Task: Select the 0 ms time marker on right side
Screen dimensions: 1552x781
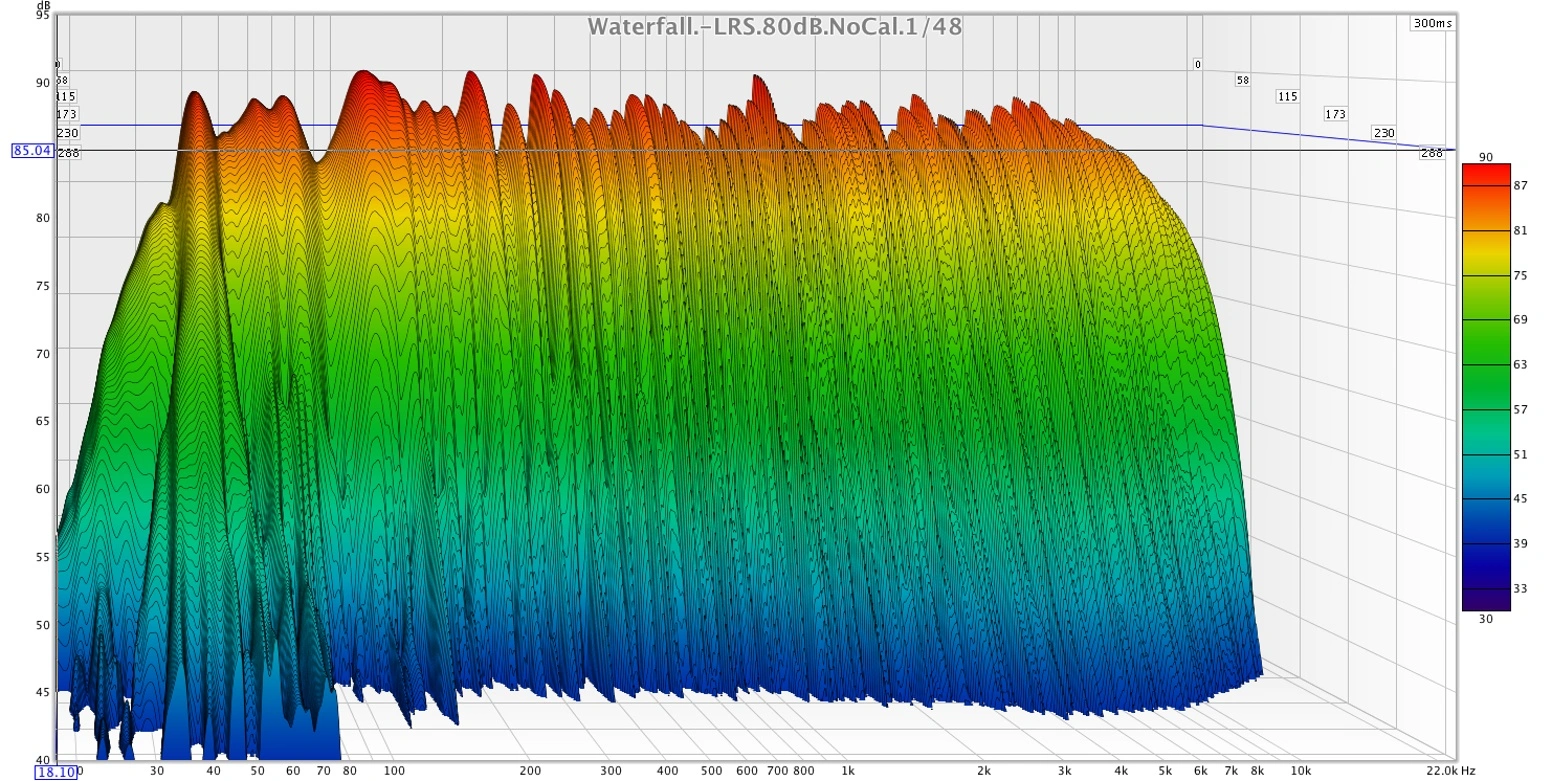Action: coord(1197,64)
